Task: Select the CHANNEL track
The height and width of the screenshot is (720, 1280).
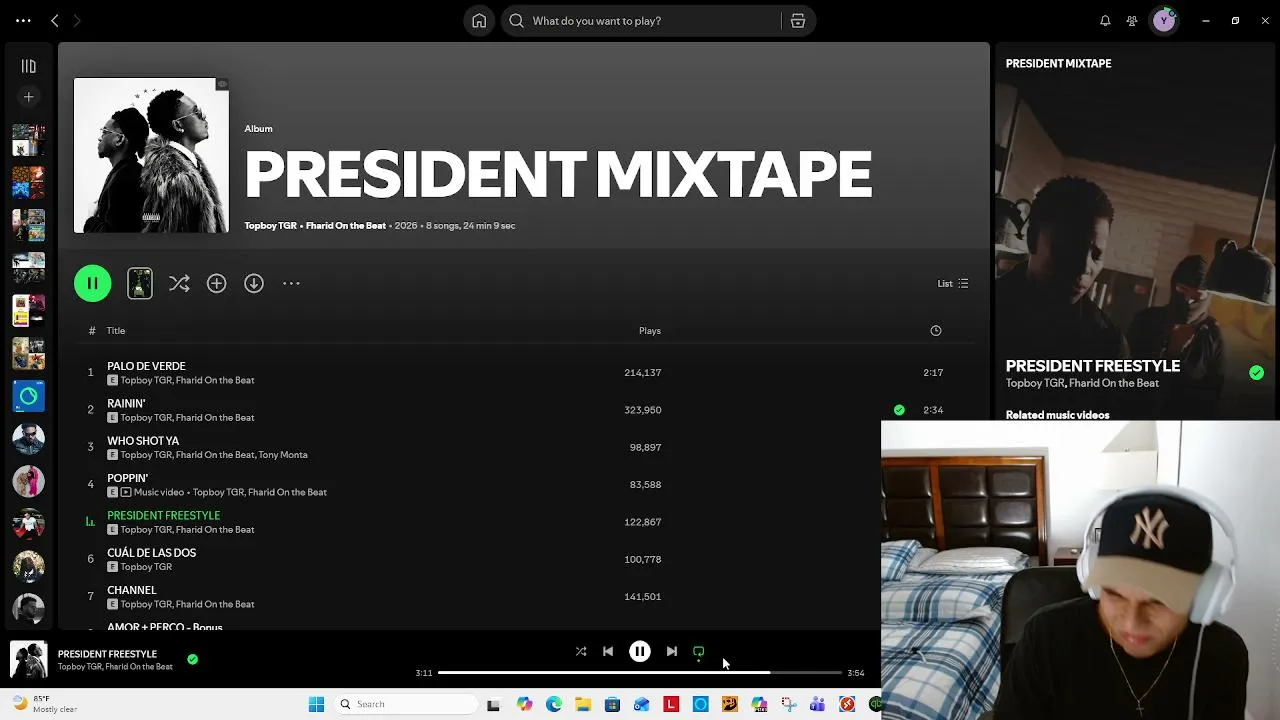Action: click(131, 590)
